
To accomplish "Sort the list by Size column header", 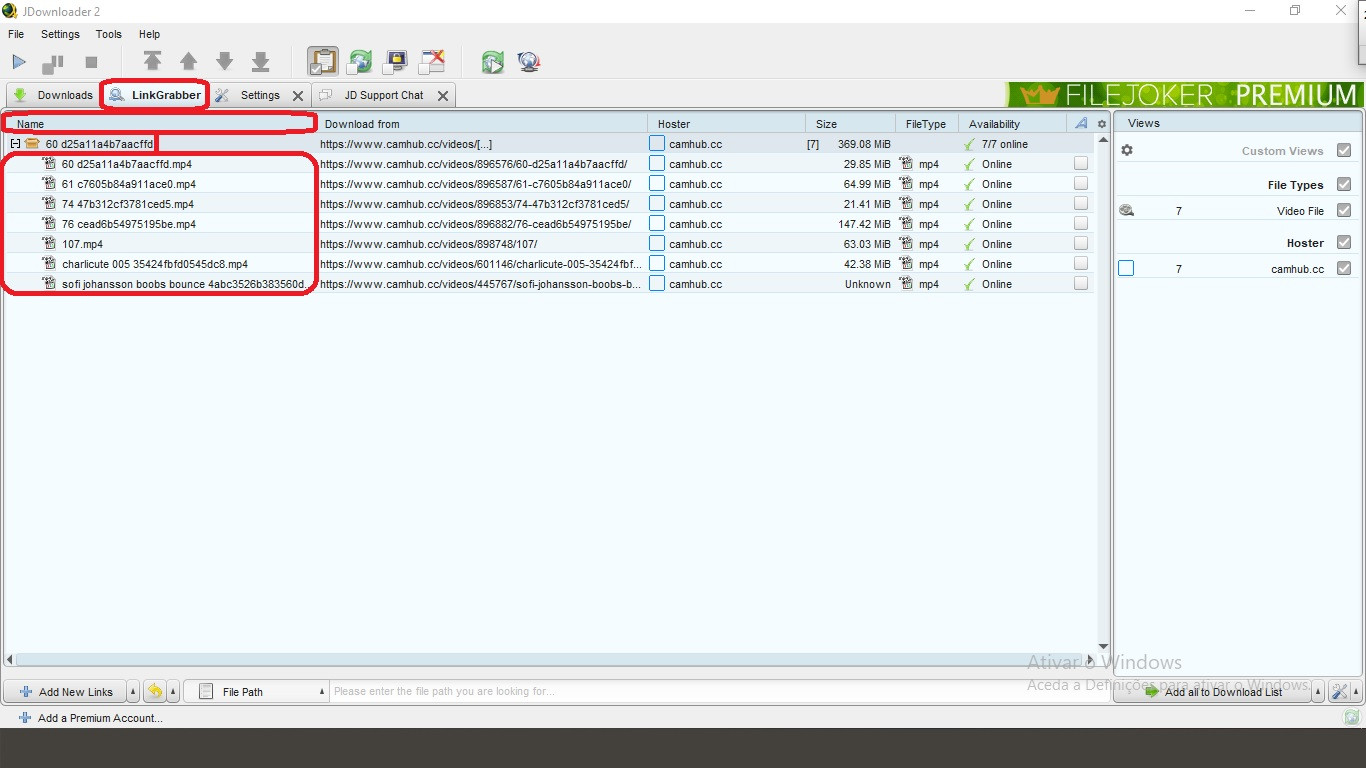I will pyautogui.click(x=850, y=124).
